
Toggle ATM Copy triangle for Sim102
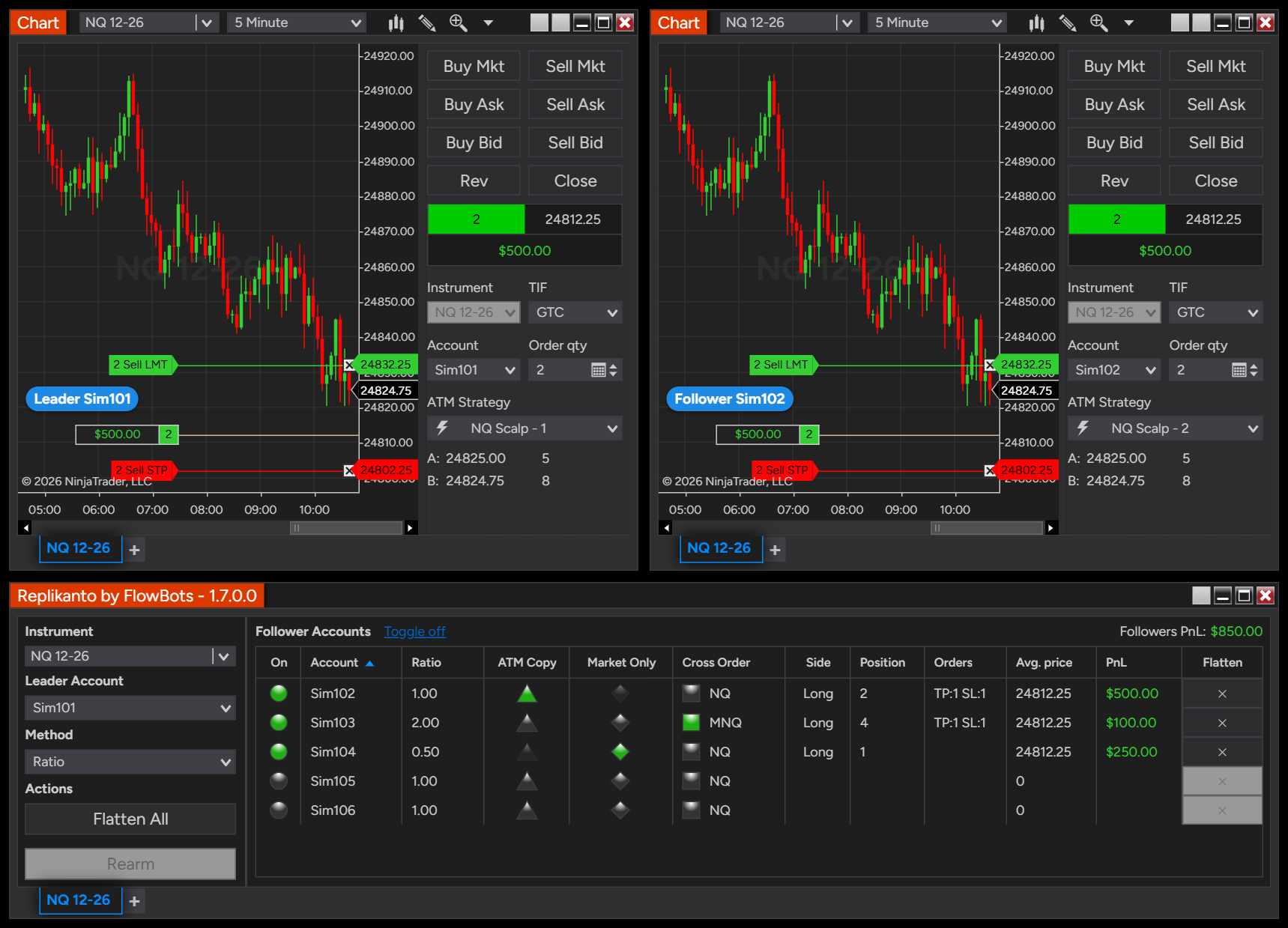(527, 694)
